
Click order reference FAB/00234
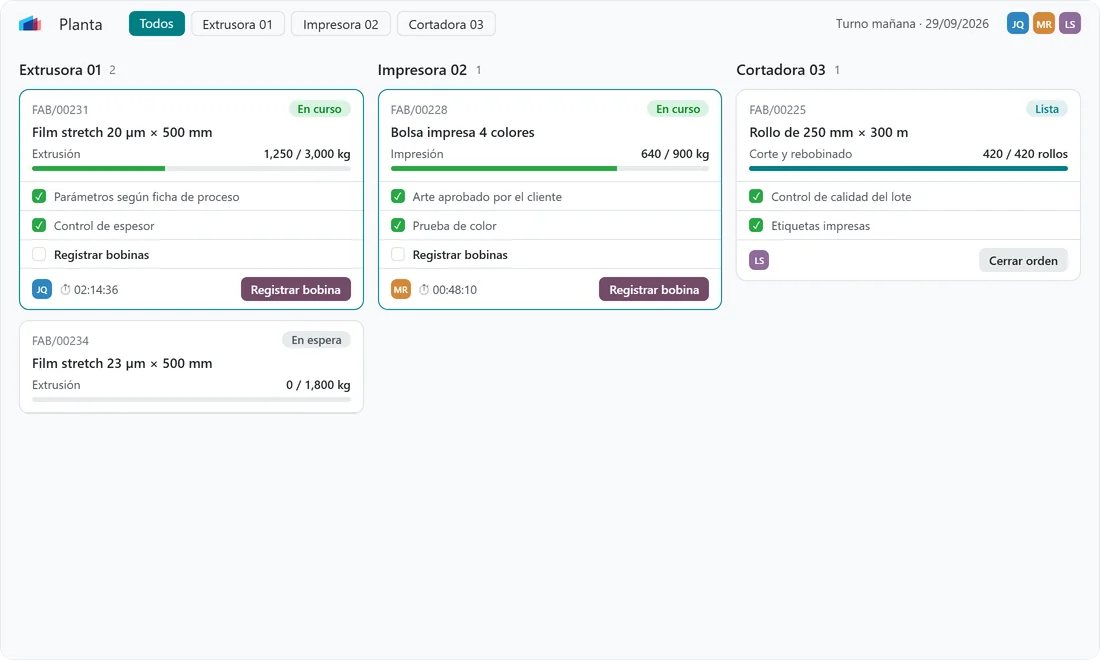click(60, 340)
